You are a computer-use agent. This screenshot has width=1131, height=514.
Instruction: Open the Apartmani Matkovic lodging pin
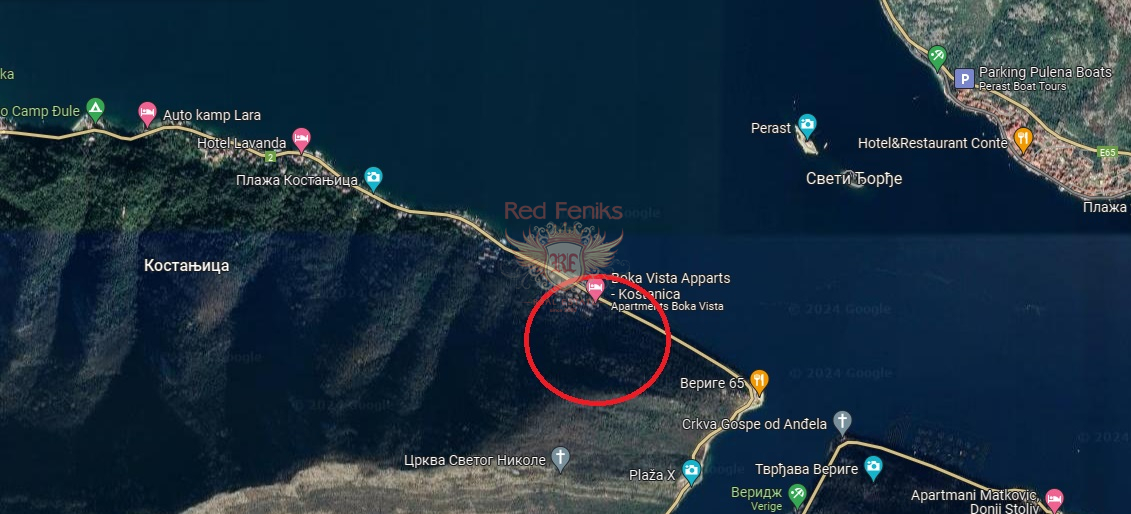tap(1054, 498)
